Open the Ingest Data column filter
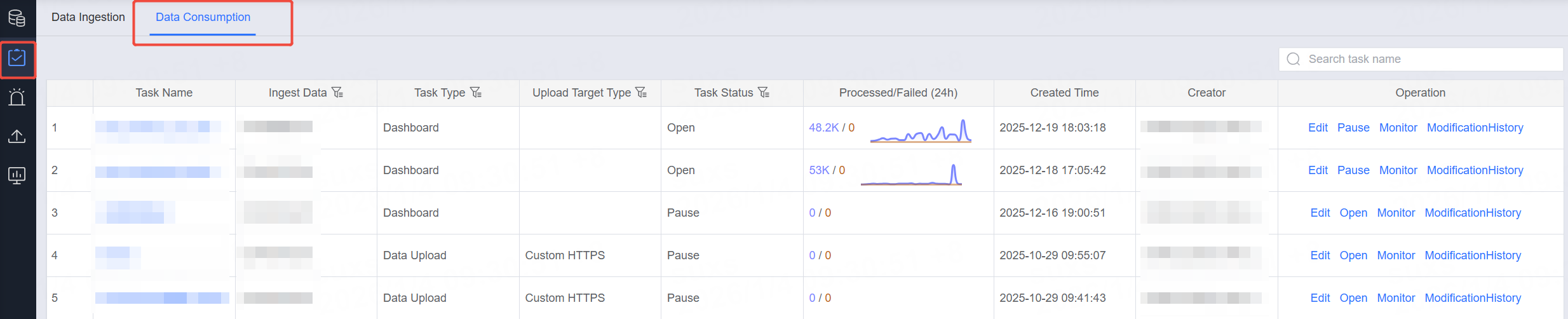Image resolution: width=1568 pixels, height=319 pixels. point(337,93)
